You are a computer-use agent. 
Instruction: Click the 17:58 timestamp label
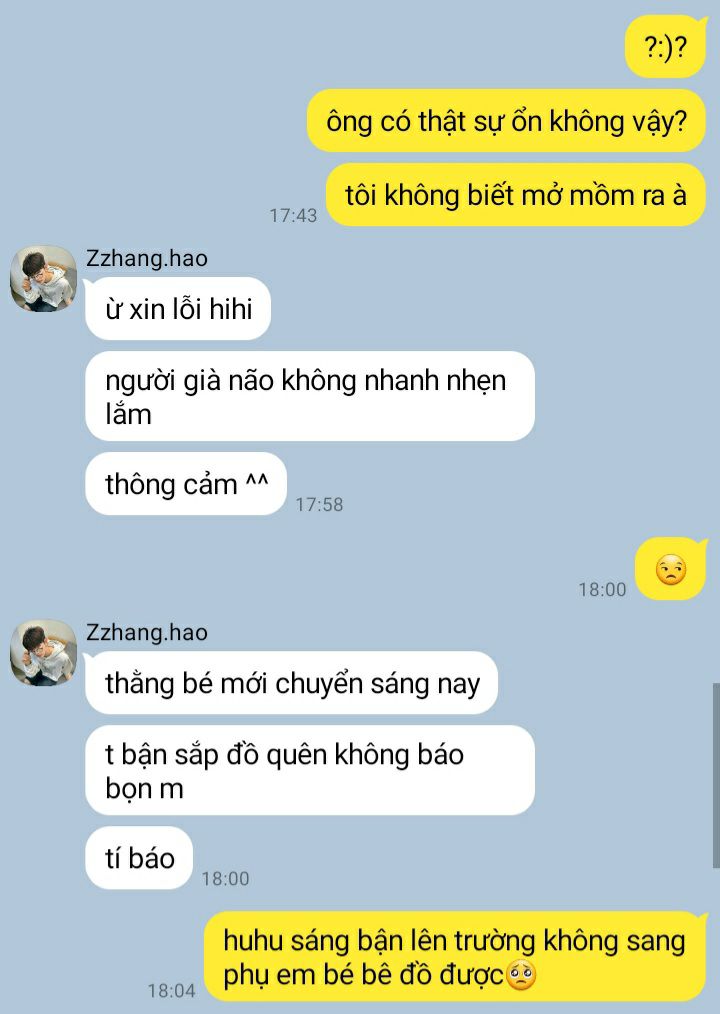[319, 504]
